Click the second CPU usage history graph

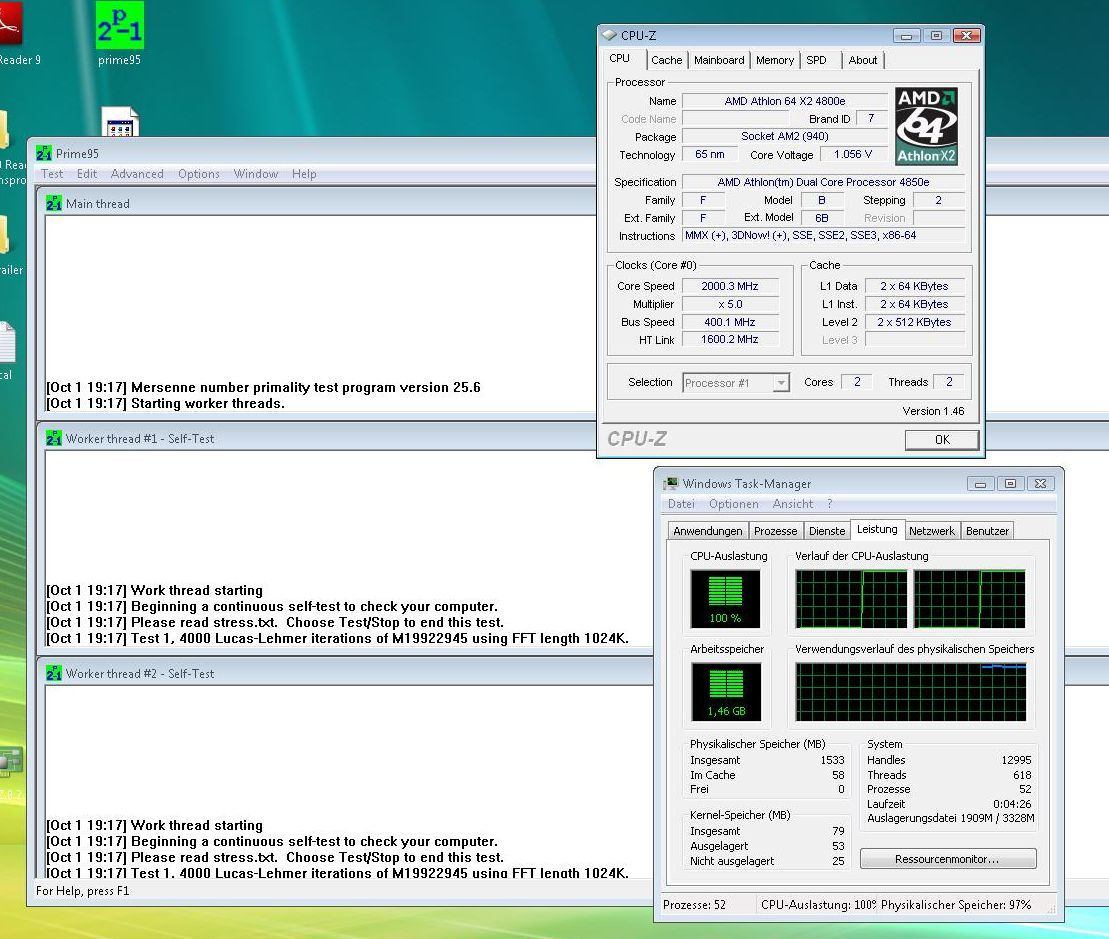click(x=969, y=599)
